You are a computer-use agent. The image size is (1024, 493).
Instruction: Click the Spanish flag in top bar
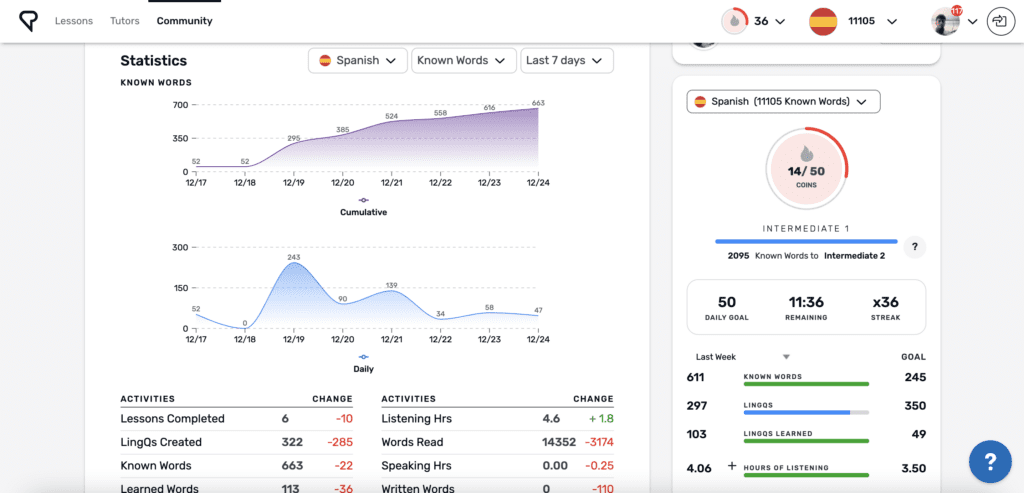point(823,21)
